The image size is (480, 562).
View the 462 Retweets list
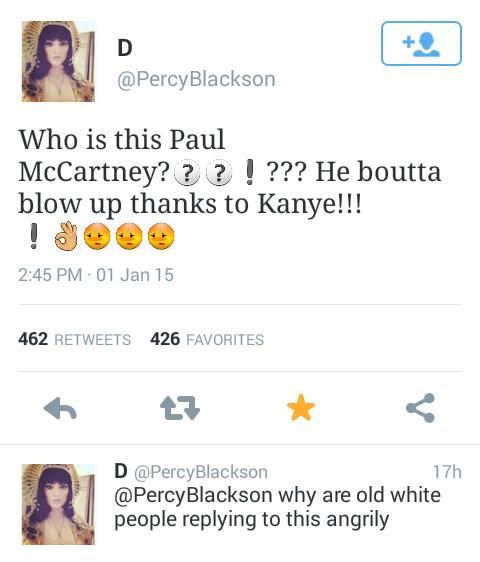coord(75,339)
